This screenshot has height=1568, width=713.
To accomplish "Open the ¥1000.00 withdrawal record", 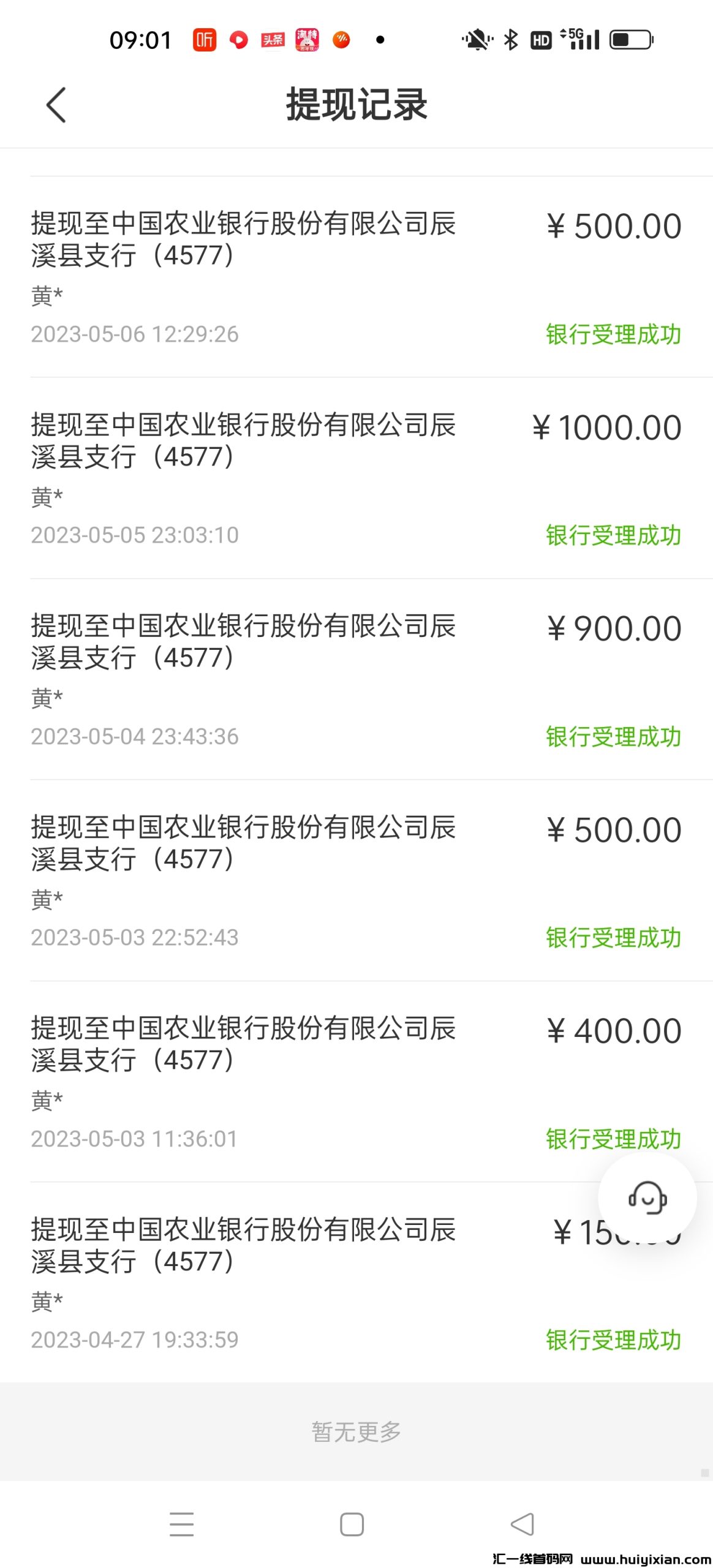I will click(355, 478).
